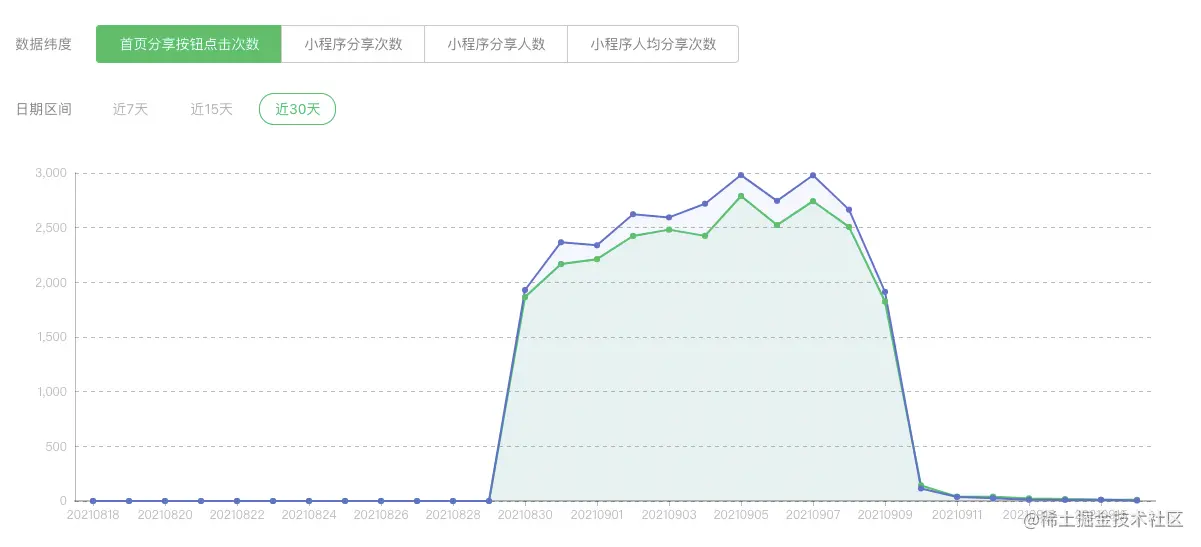This screenshot has height=547, width=1201.
Task: Open the 小程序分享人数 tab
Action: pyautogui.click(x=496, y=44)
